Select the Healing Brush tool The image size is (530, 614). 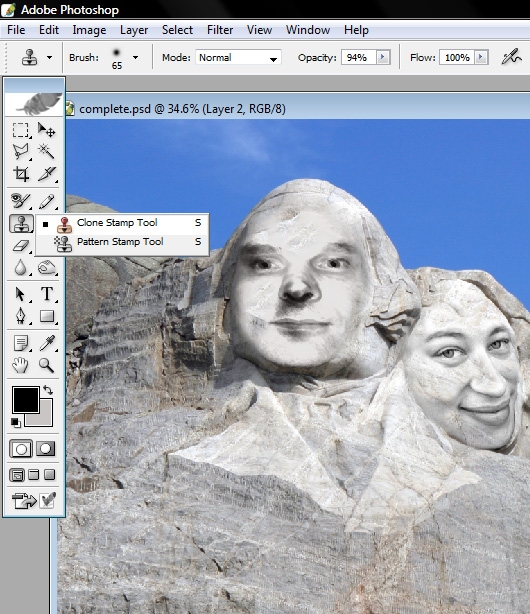click(20, 201)
